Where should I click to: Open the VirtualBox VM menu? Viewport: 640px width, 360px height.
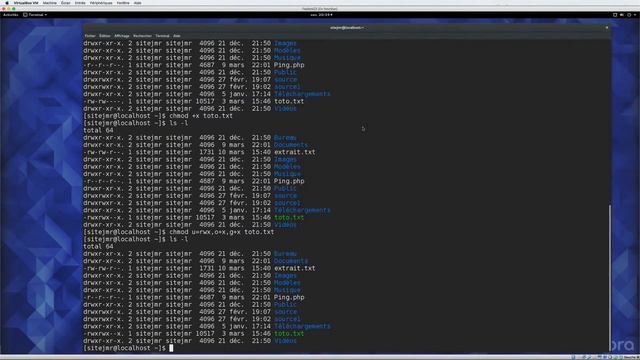(26, 3)
